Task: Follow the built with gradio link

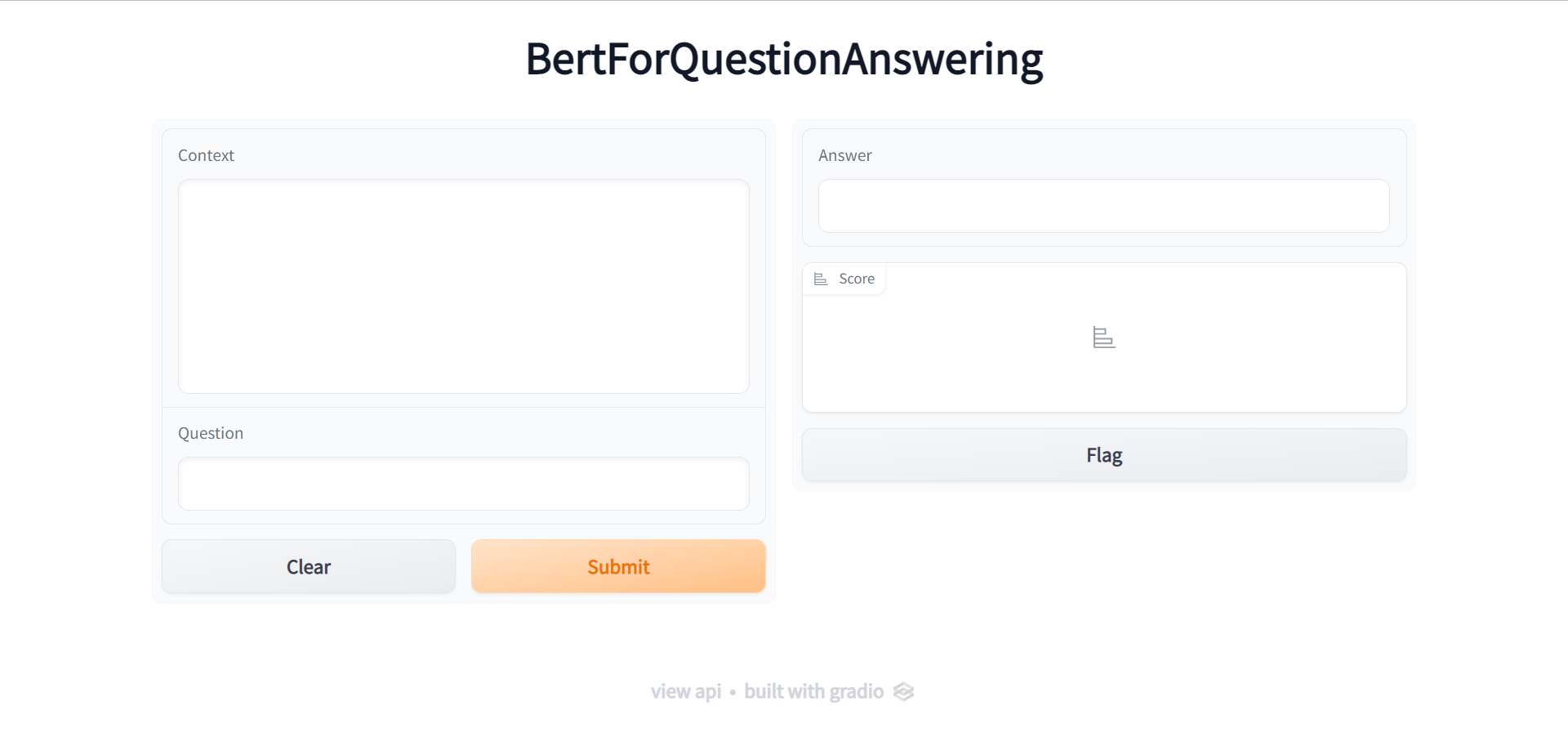Action: pos(813,692)
